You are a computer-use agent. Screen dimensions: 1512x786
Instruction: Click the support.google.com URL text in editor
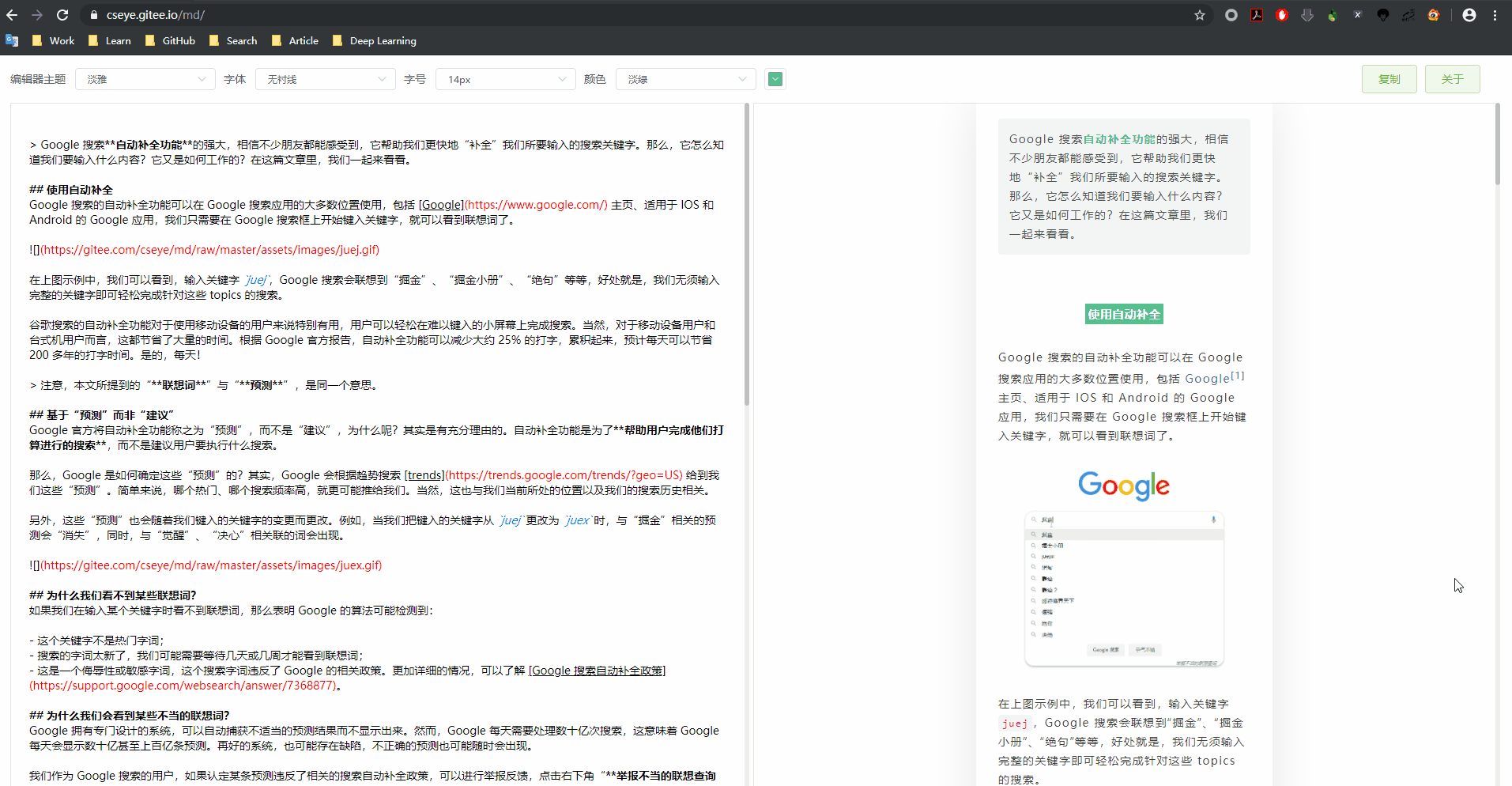click(x=183, y=686)
